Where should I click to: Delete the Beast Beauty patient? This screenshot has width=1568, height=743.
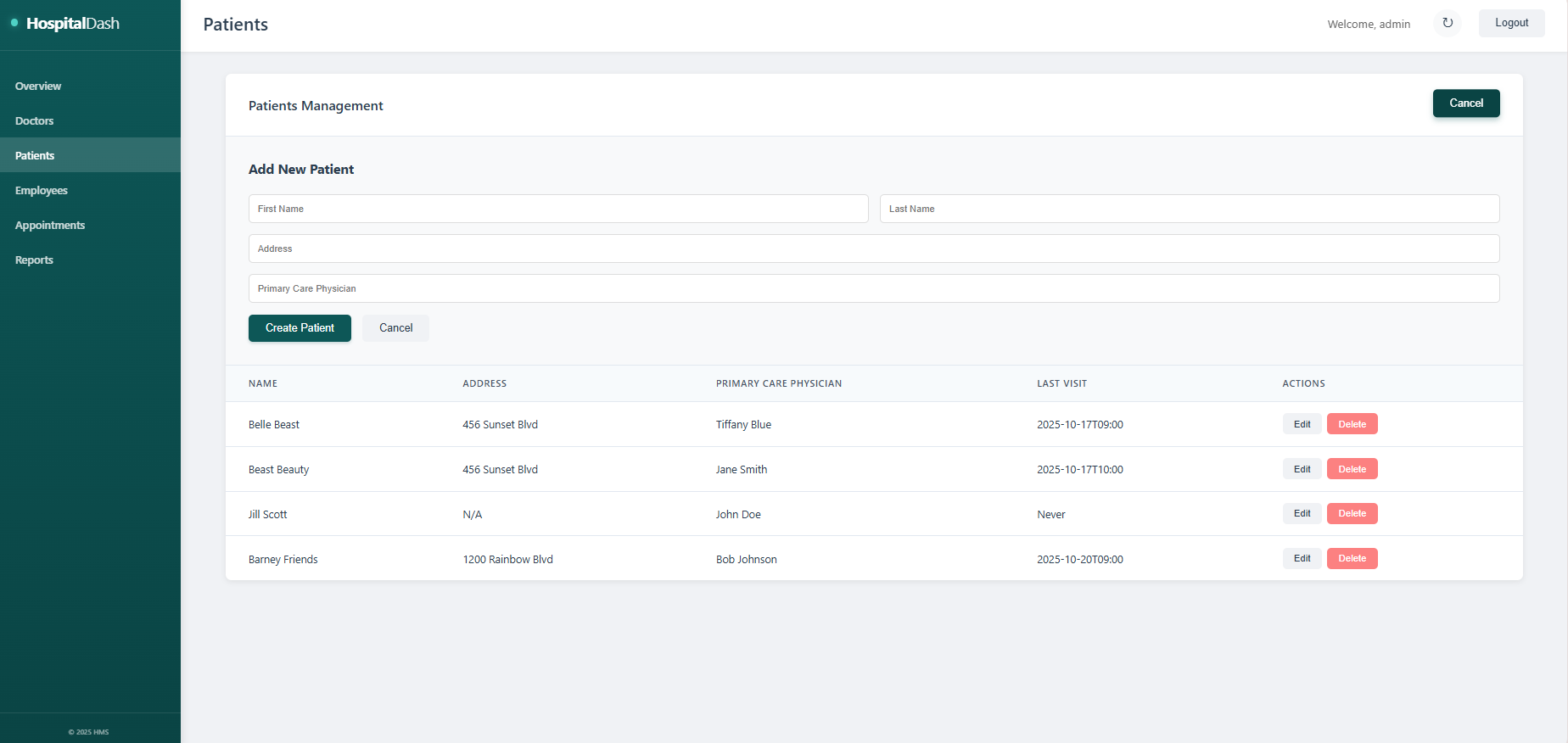click(x=1352, y=469)
